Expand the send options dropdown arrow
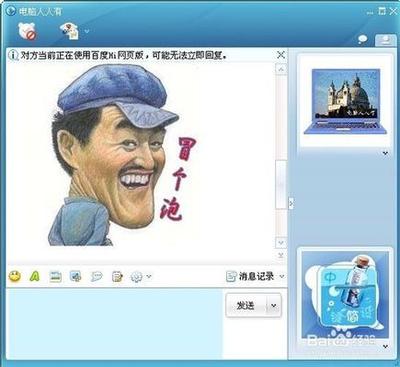Screen dimensions: 400x367 click(x=274, y=305)
